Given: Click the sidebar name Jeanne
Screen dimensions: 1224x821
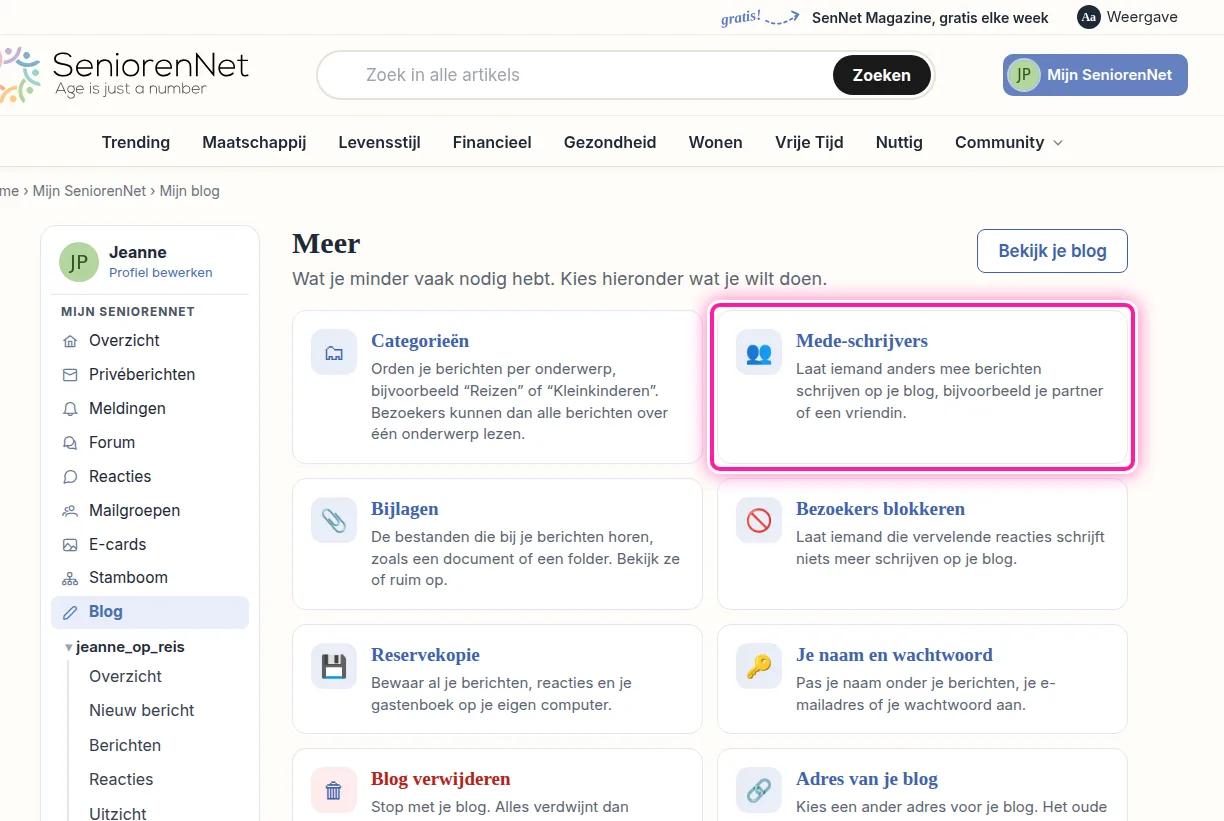Looking at the screenshot, I should tap(138, 253).
